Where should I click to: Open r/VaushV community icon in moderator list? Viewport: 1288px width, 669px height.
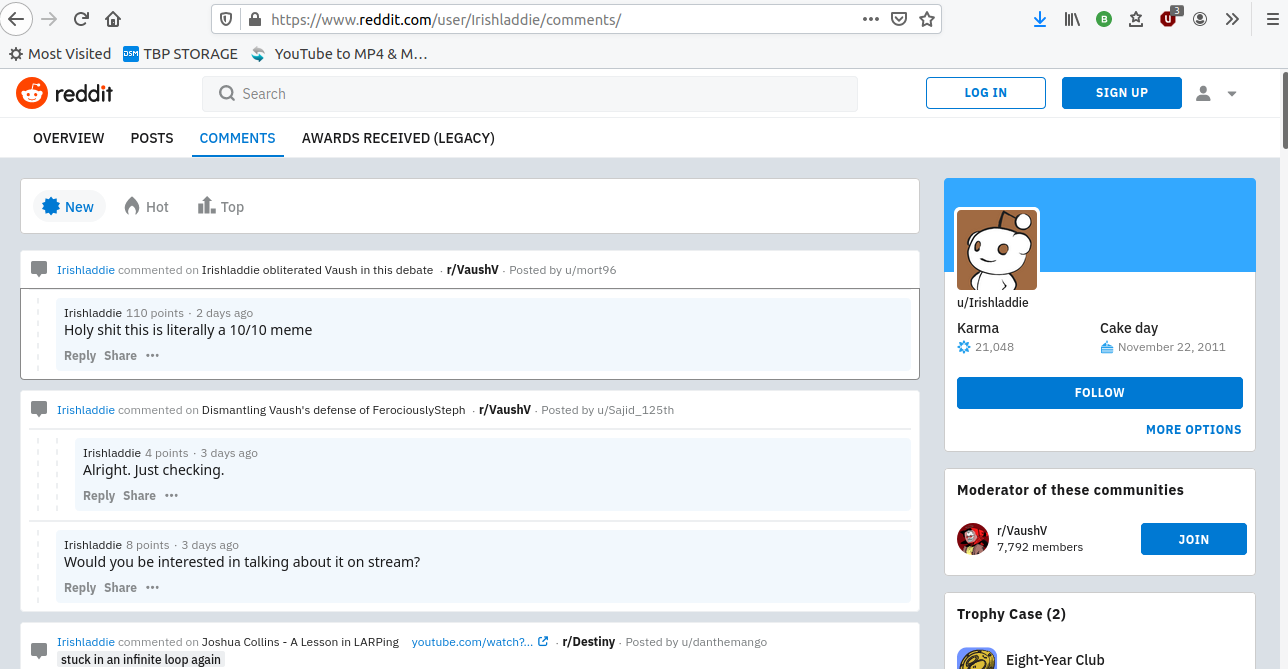(973, 539)
